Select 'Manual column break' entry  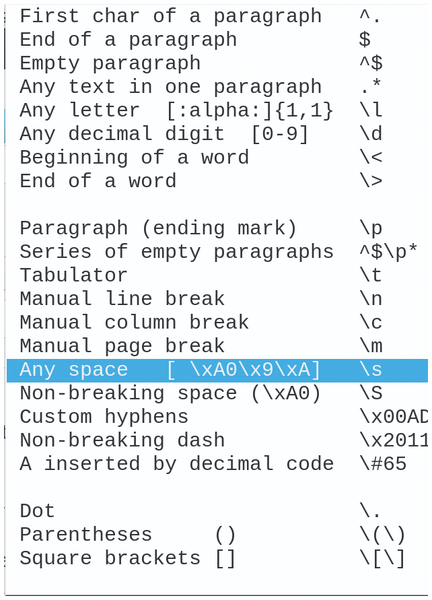click(217, 323)
